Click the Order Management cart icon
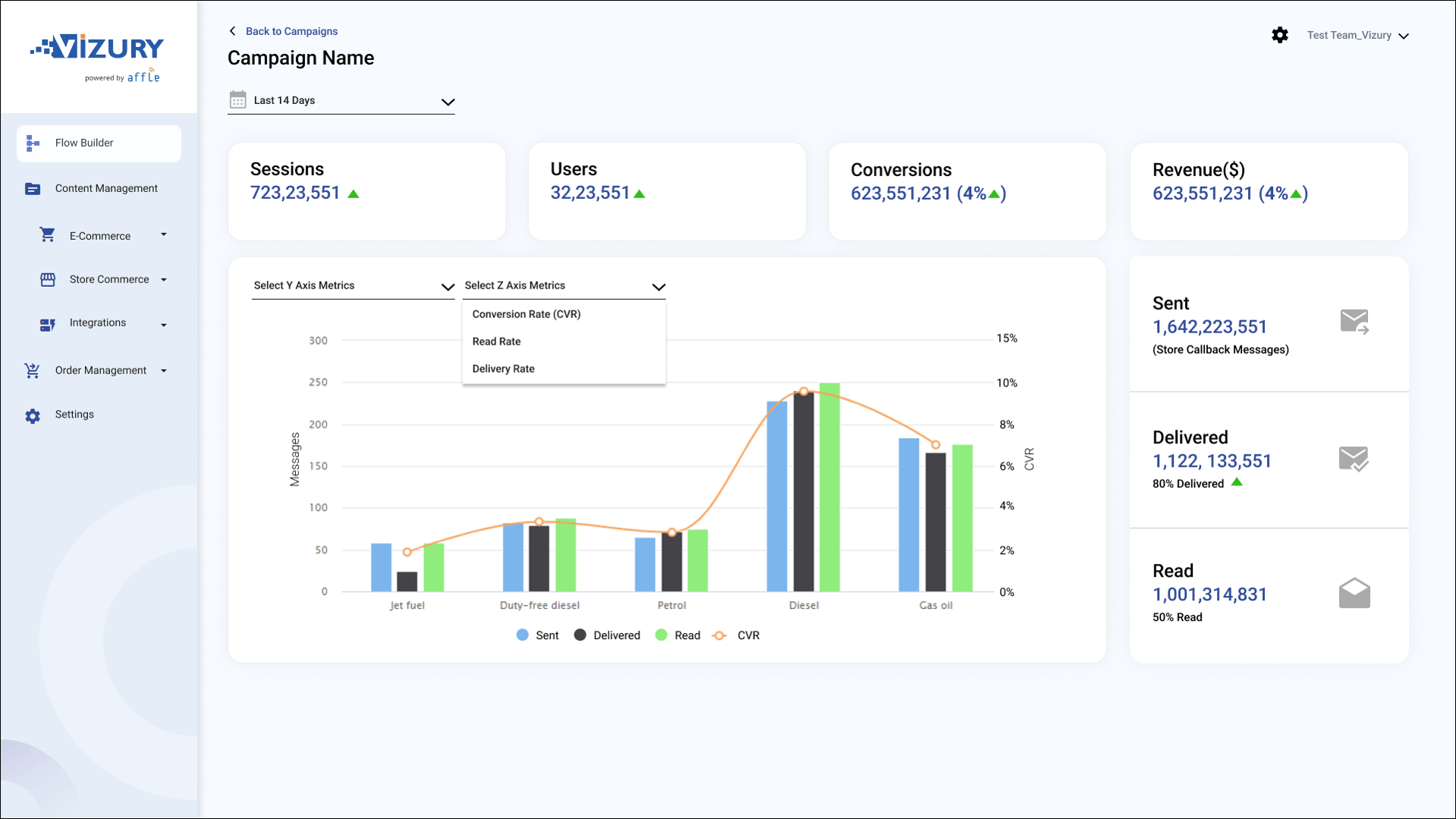Image resolution: width=1456 pixels, height=819 pixels. [x=32, y=370]
